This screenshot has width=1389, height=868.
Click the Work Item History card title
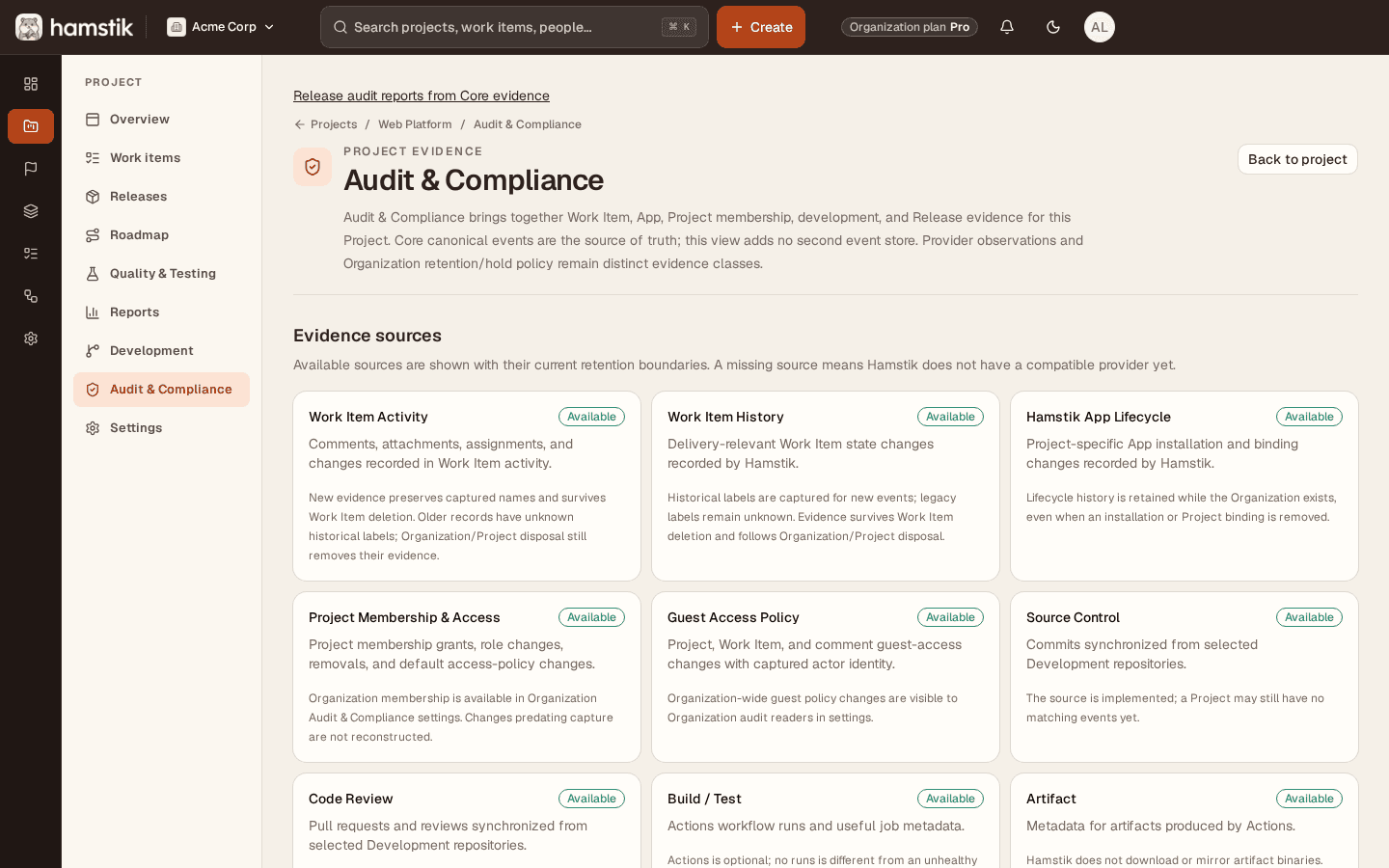coord(725,417)
